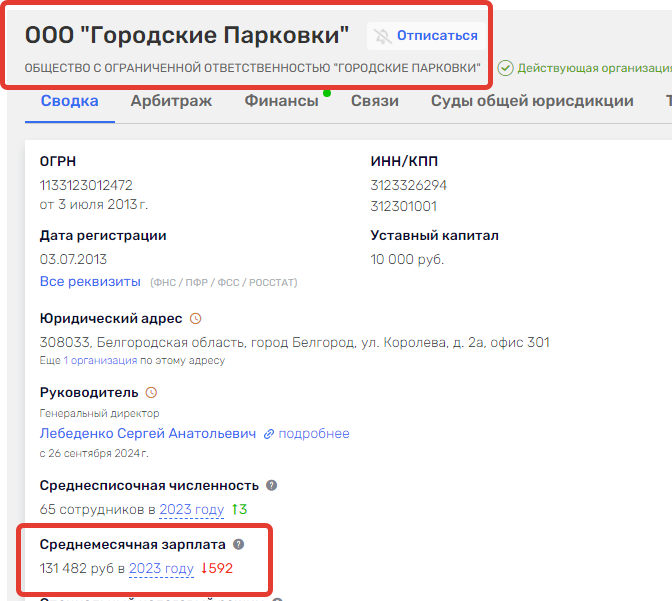This screenshot has height=601, width=672.
Task: Open the Сводка tab
Action: (x=69, y=101)
